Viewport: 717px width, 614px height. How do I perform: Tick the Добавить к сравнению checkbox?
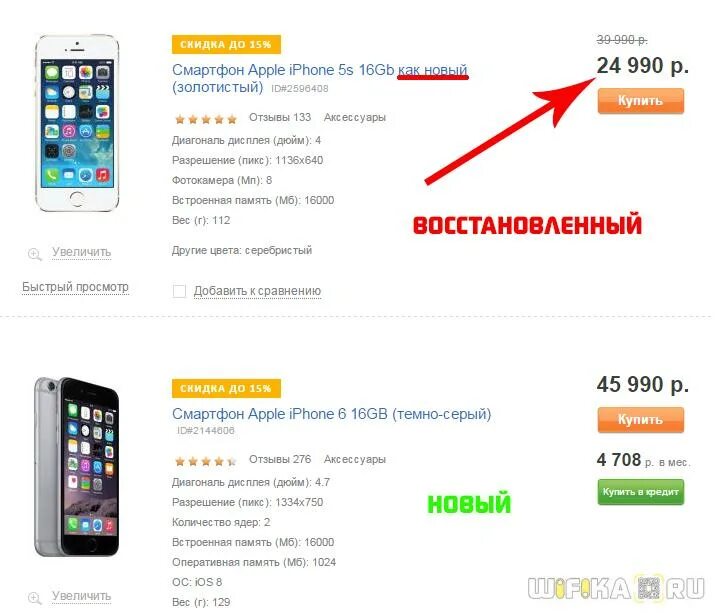(179, 291)
